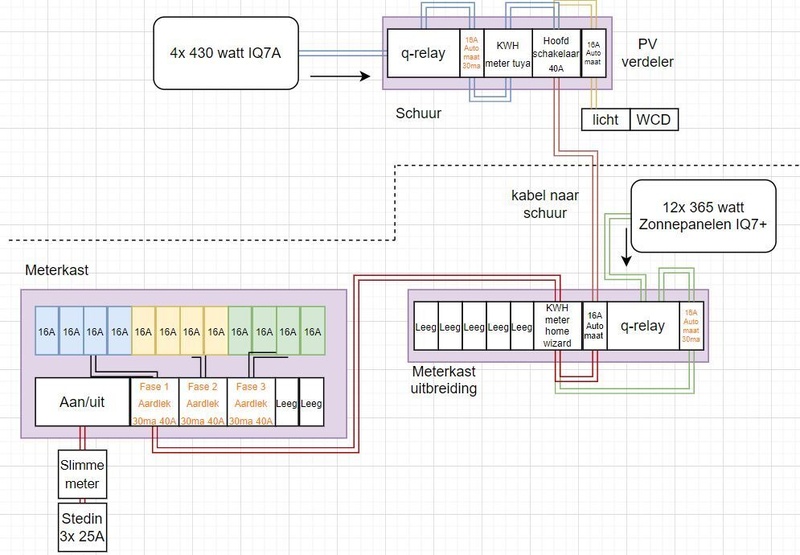This screenshot has height=555, width=800.
Task: Click the Leeg slot adjacent to KWH meter home wizard
Action: (521, 326)
